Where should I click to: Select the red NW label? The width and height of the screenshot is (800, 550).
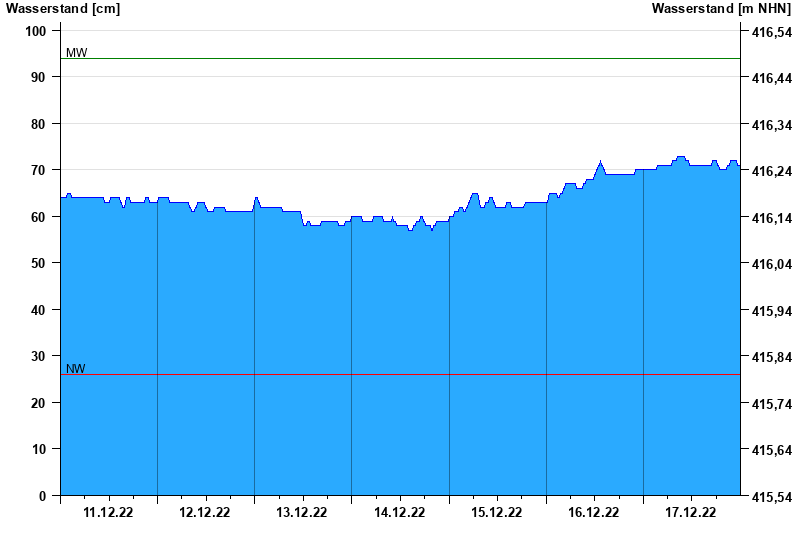coord(76,369)
